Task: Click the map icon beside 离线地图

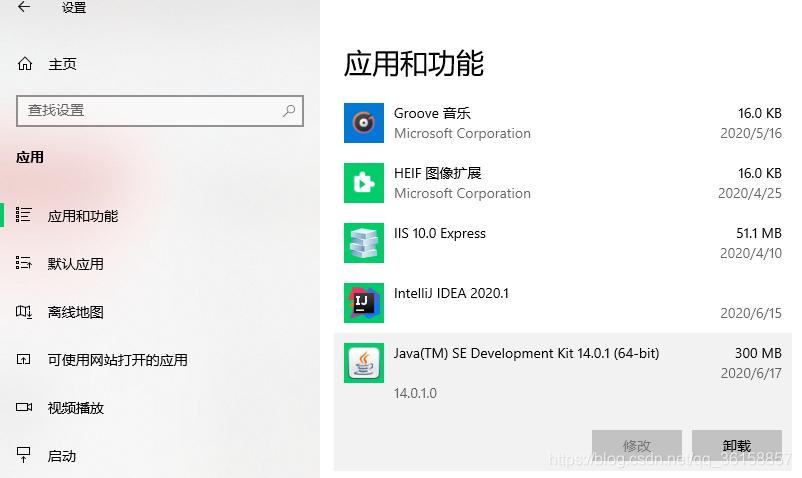Action: (24, 311)
